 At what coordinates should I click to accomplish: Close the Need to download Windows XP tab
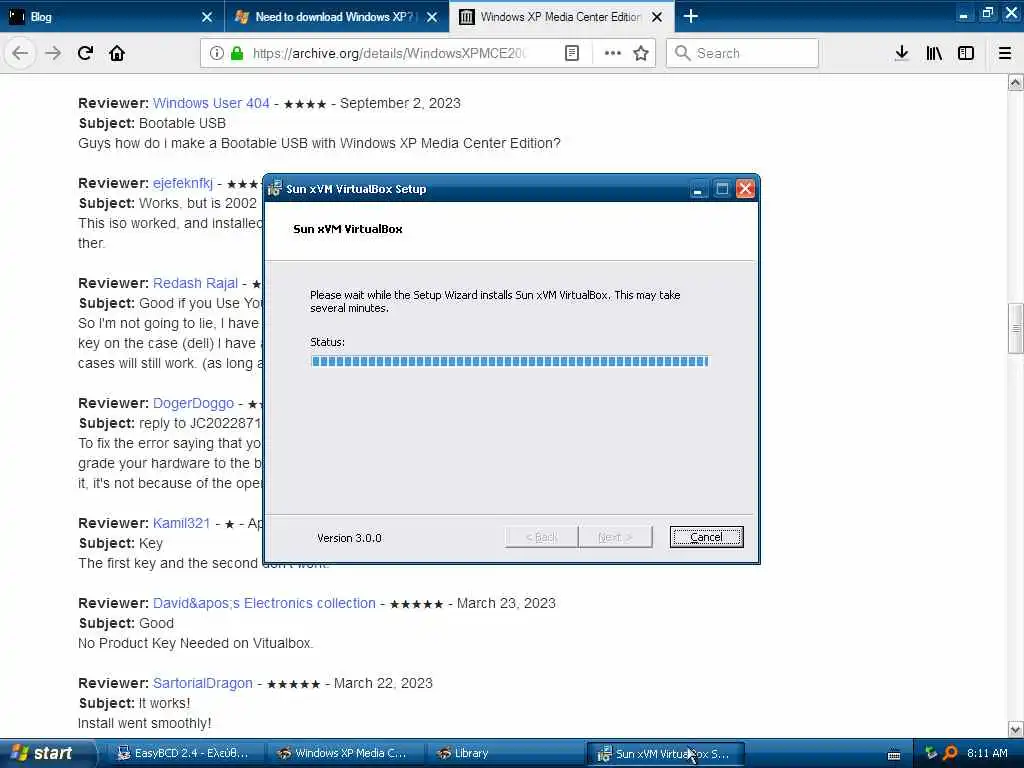(432, 17)
